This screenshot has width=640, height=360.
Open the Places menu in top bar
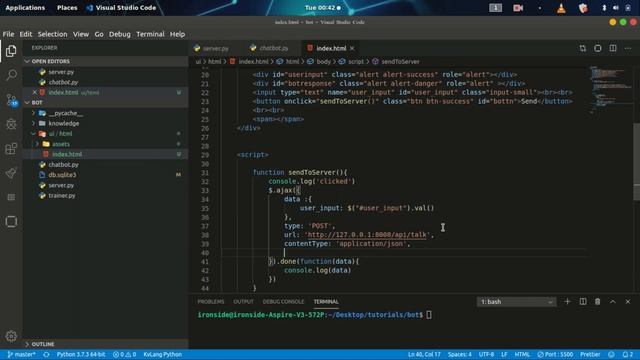tap(67, 8)
